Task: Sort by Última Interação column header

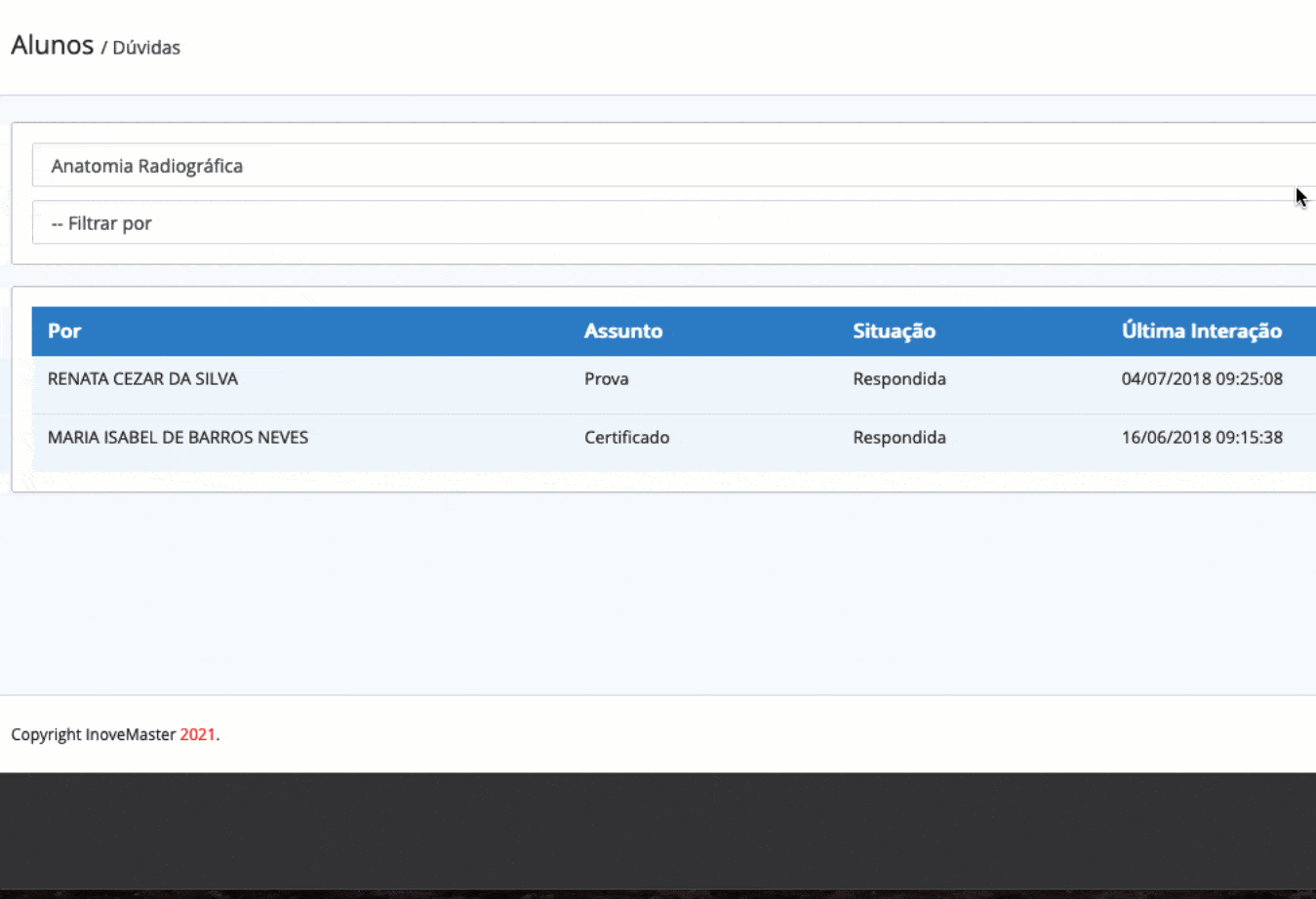Action: (x=1201, y=332)
